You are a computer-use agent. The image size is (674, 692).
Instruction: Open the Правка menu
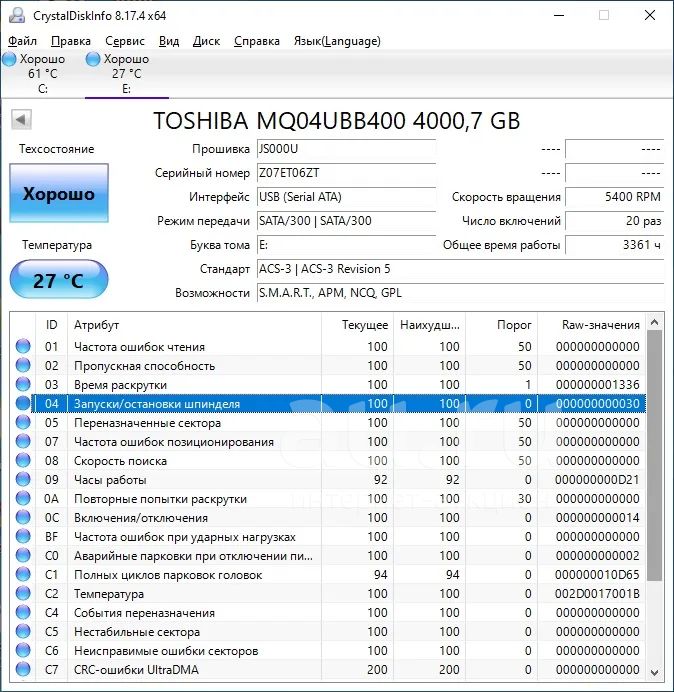(71, 41)
